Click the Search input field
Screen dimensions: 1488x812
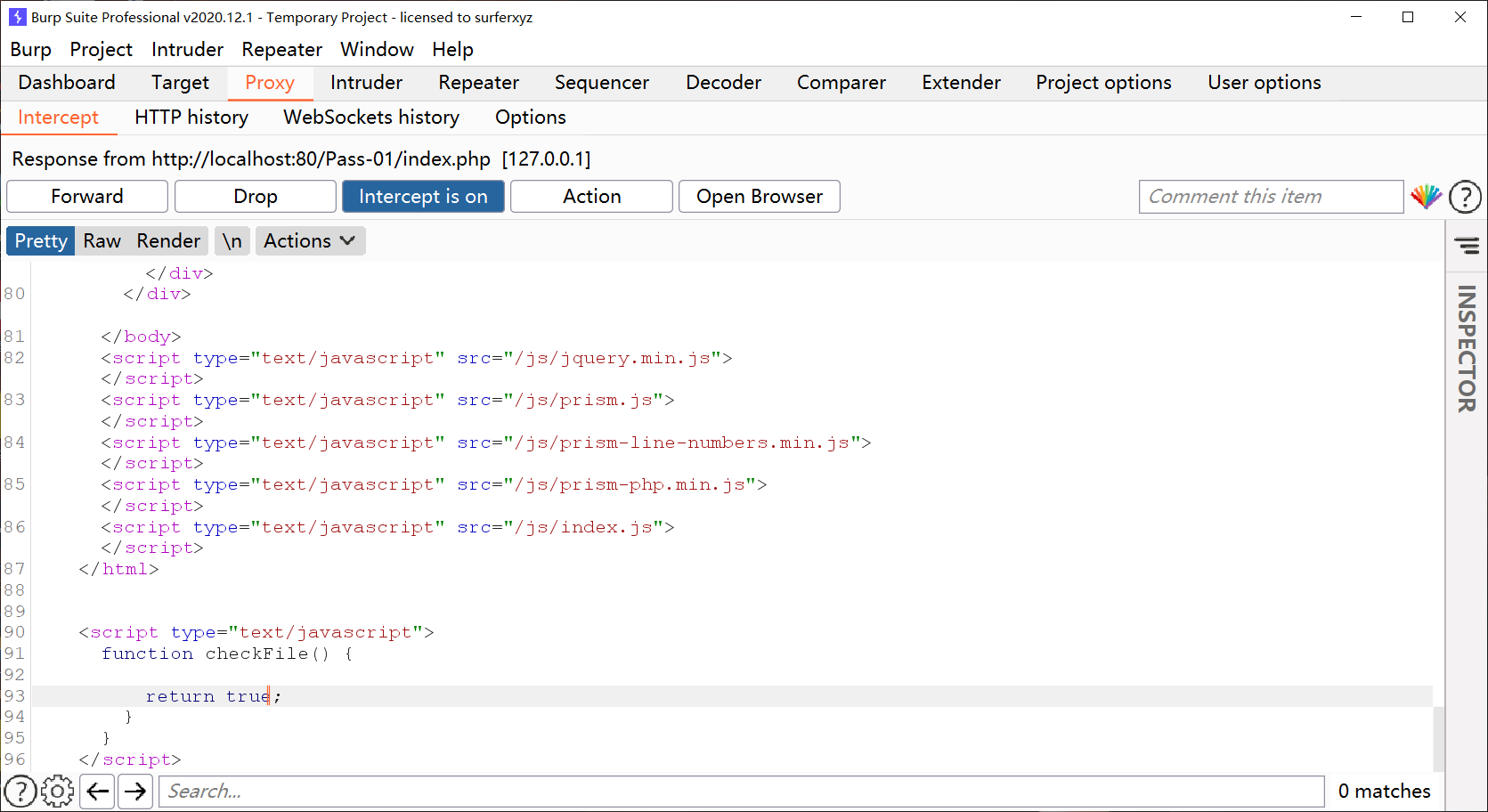742,792
